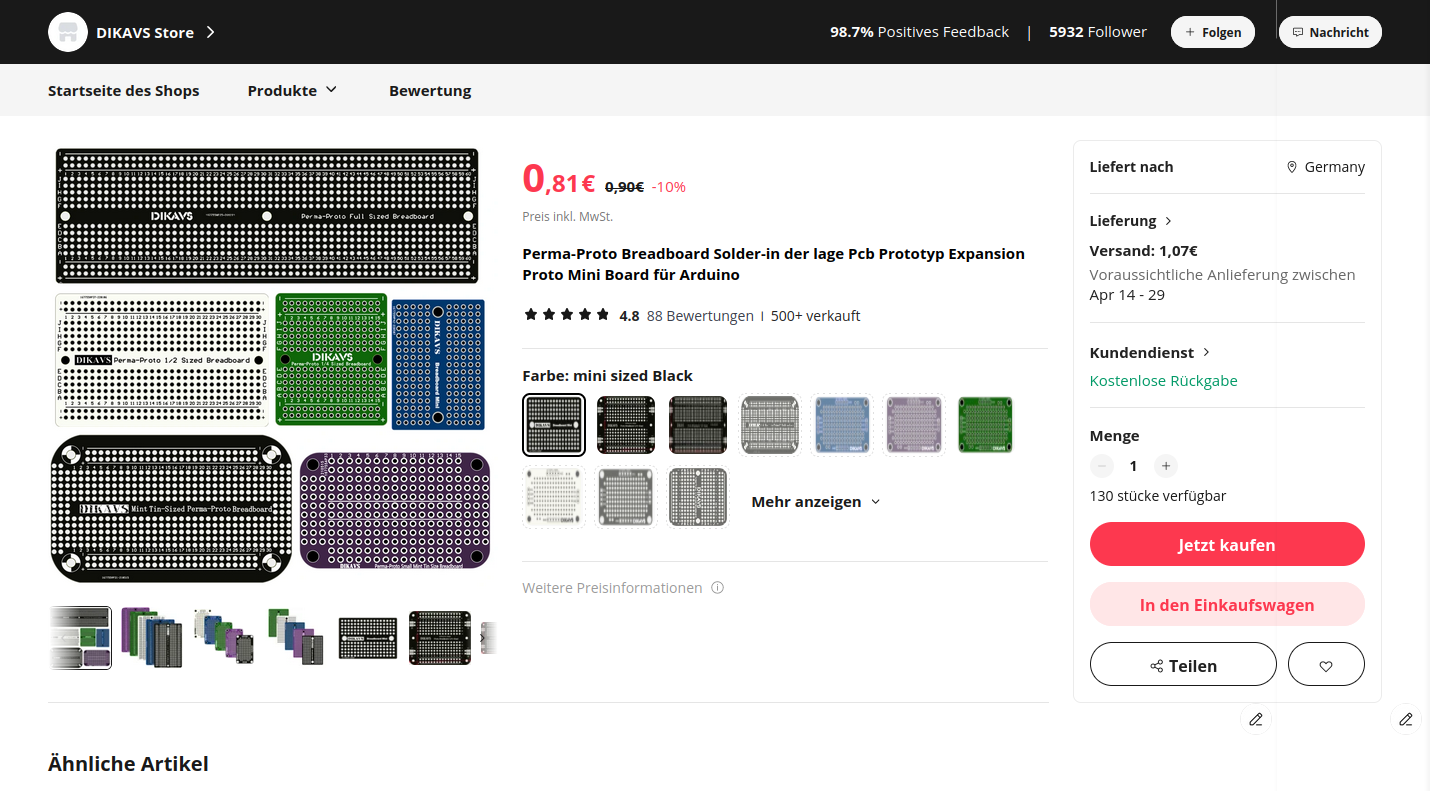Decrease quantity with the minus button

(x=1102, y=466)
